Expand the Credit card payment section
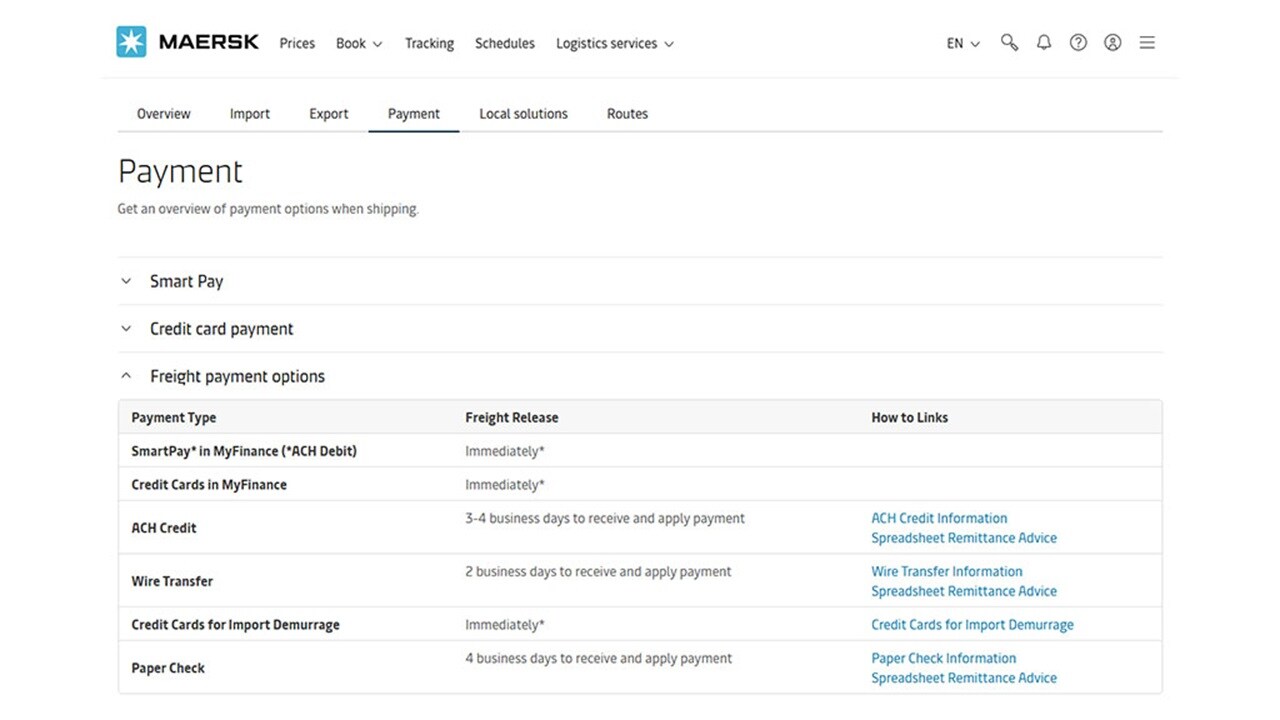This screenshot has height=720, width=1280. 221,329
